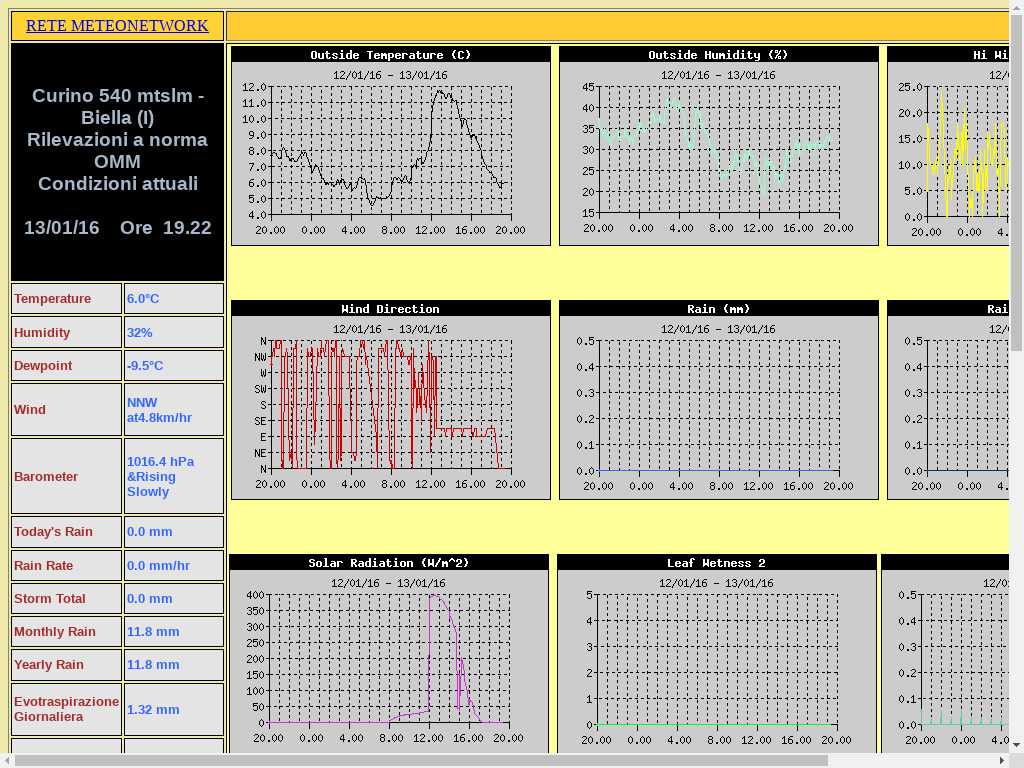Open the Solar Radiation graph
This screenshot has width=1024, height=768.
(389, 654)
